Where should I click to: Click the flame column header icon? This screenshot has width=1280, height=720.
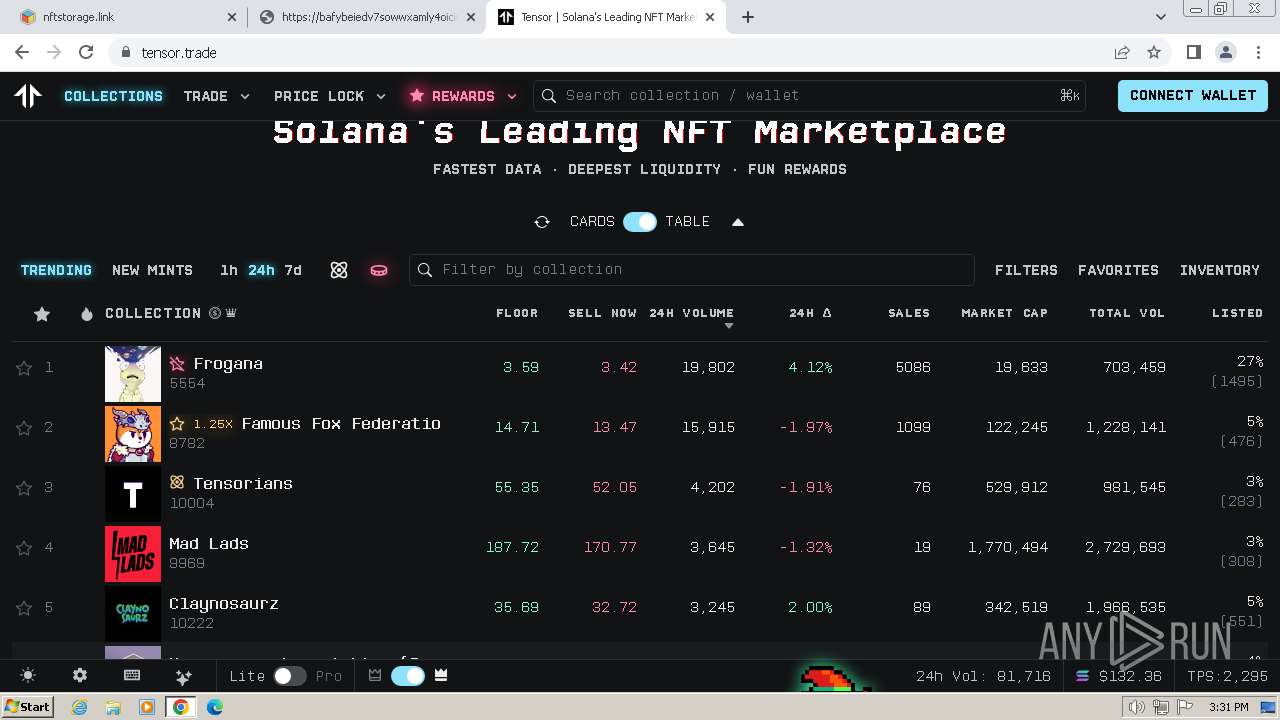(87, 314)
